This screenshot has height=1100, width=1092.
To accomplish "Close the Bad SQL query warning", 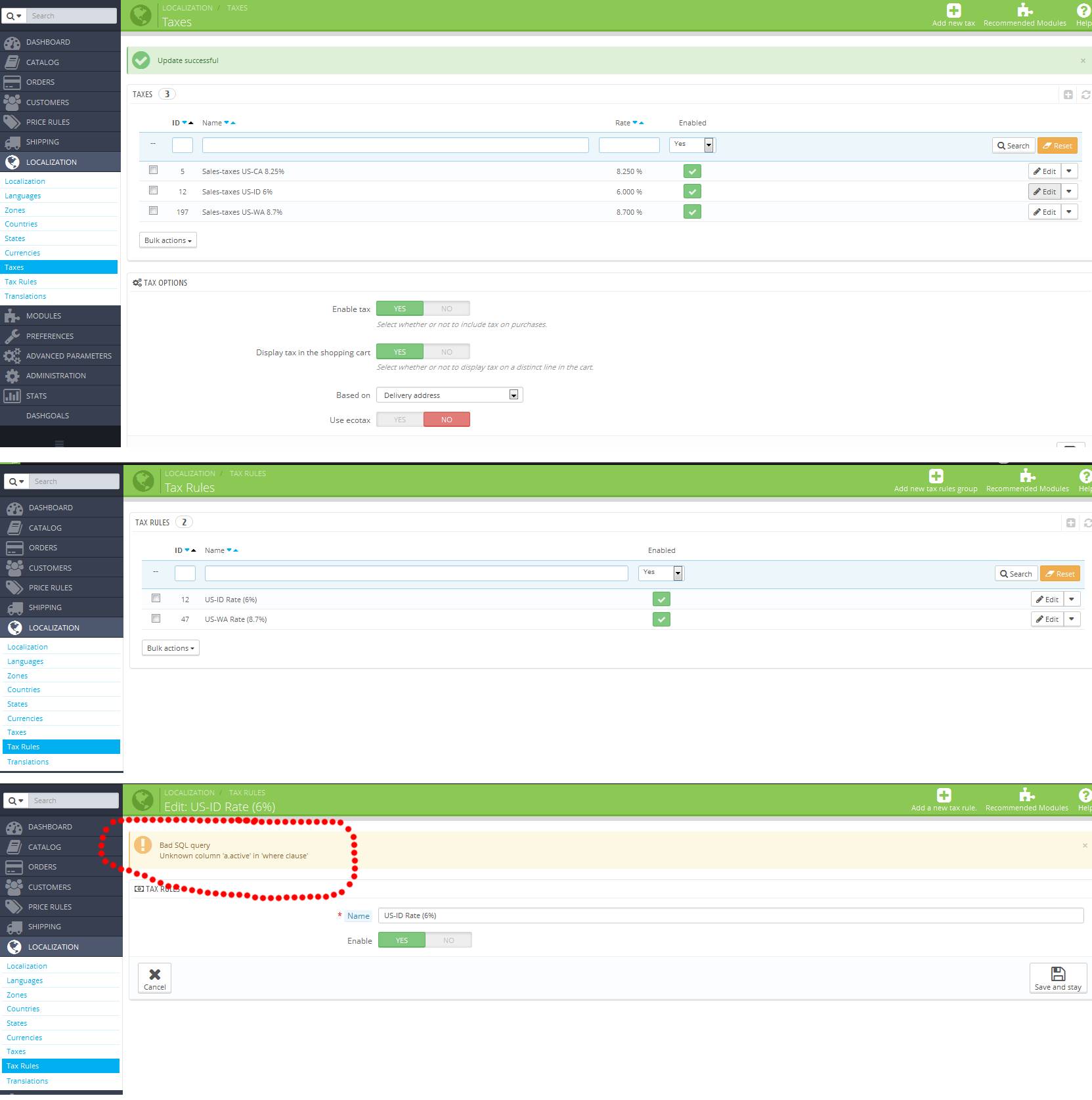I will click(1085, 845).
